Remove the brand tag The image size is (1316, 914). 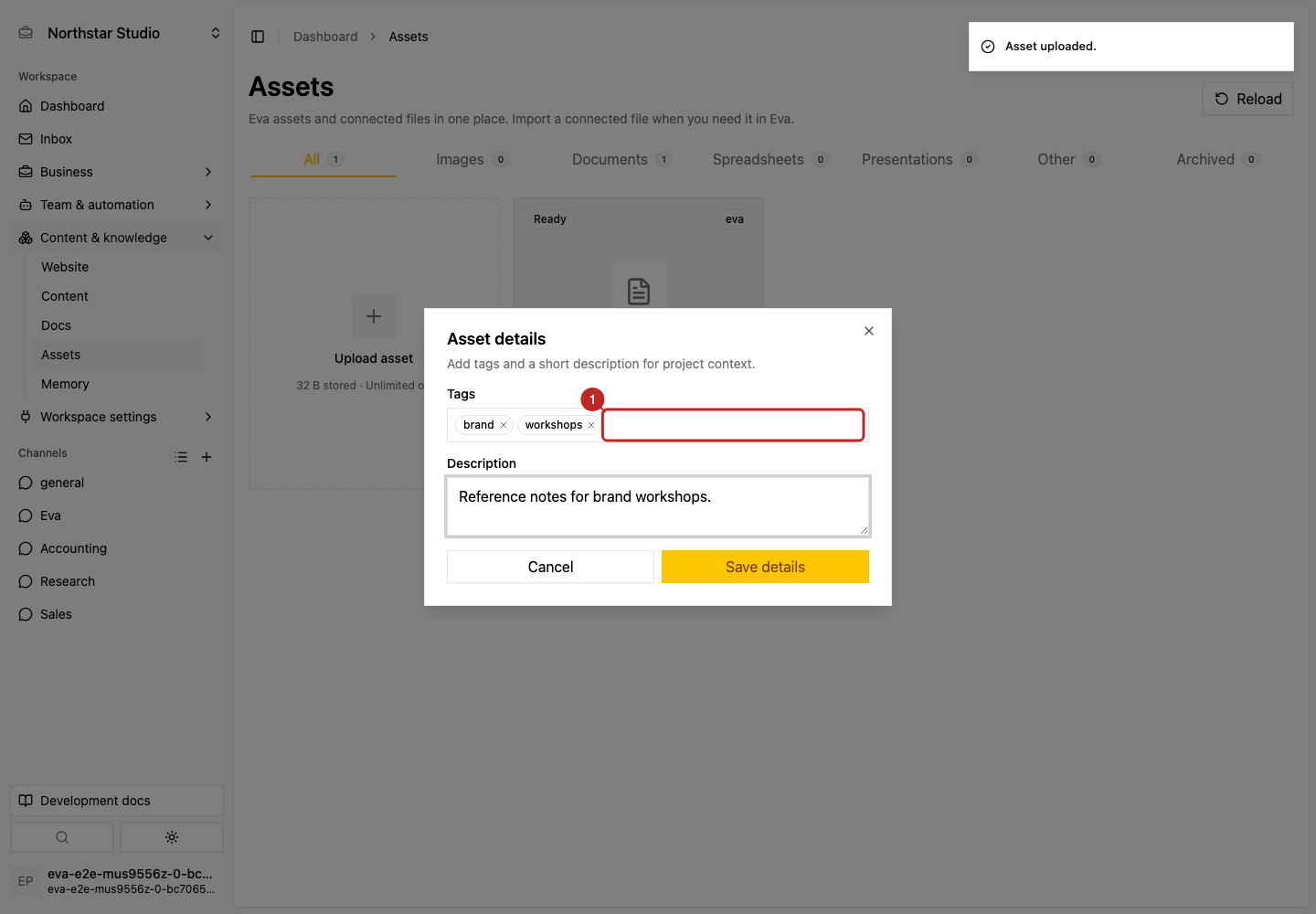click(504, 425)
